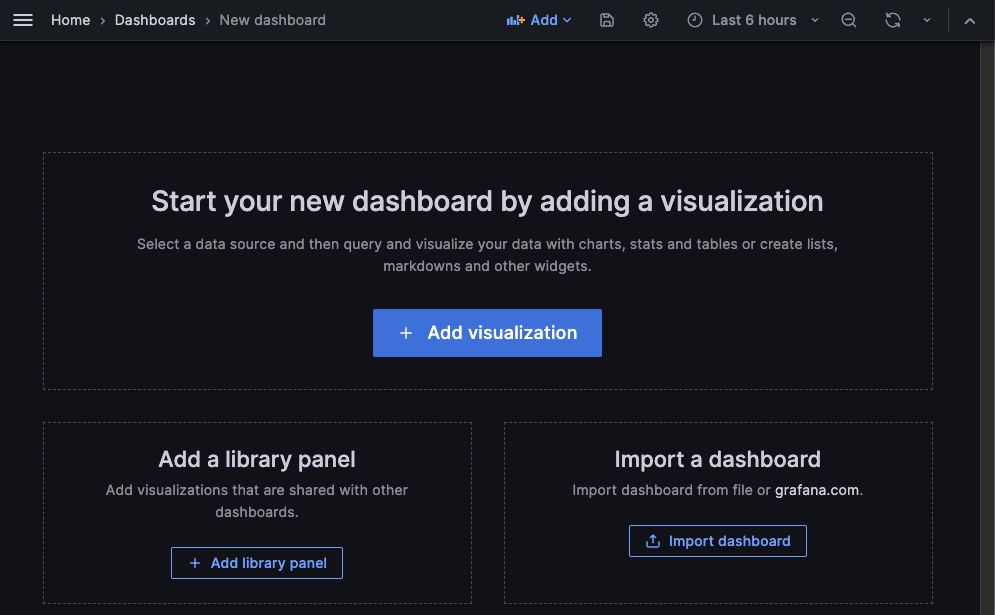Click Import dashboard button

[718, 541]
